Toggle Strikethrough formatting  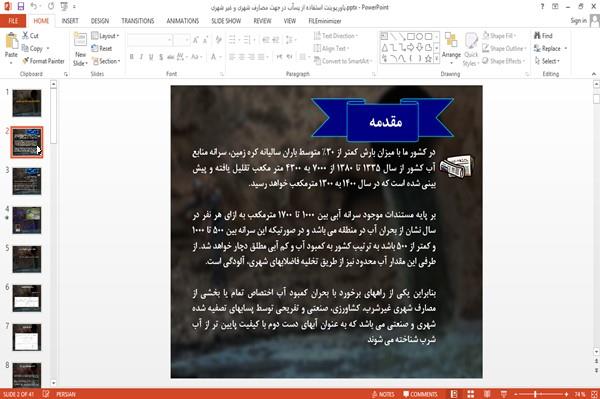tap(171, 57)
